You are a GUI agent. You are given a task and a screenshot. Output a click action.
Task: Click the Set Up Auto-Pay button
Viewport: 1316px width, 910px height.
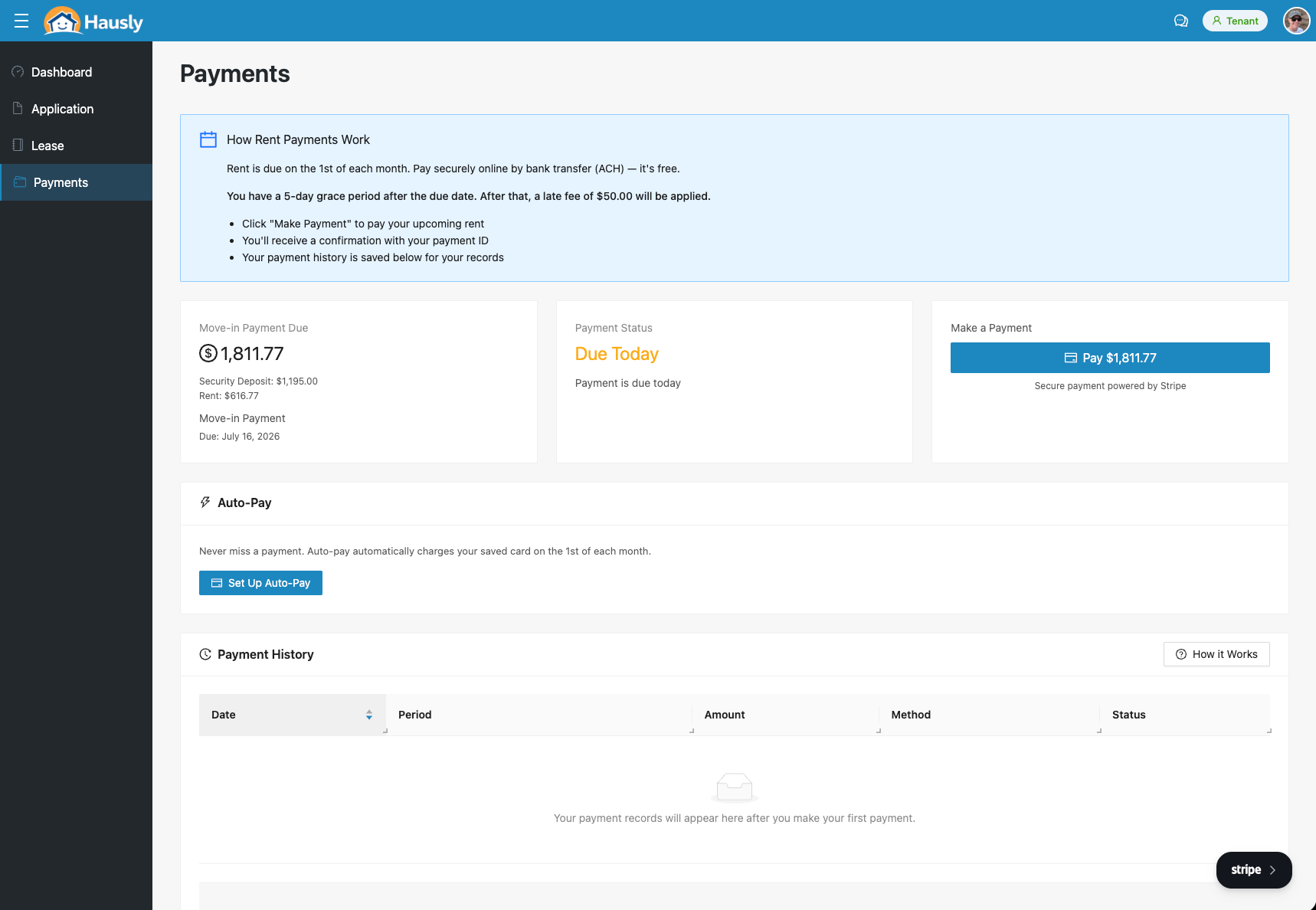click(x=260, y=583)
